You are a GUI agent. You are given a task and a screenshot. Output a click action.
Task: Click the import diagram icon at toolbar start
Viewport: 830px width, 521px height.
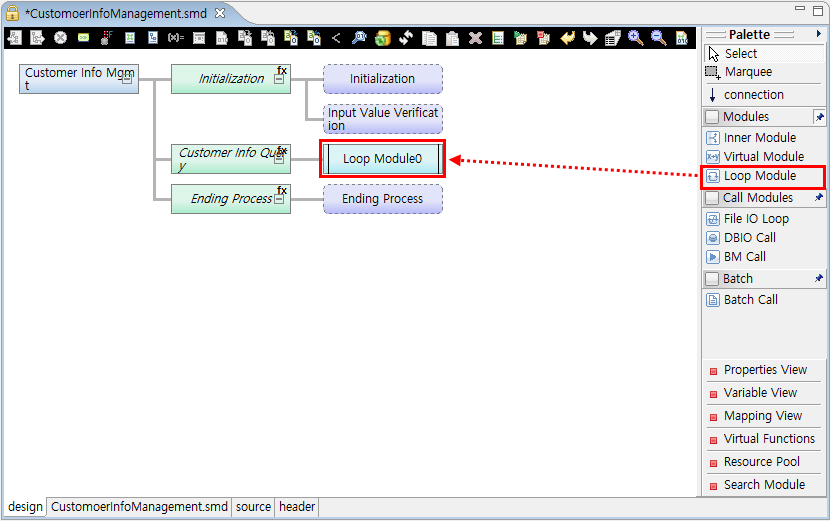(x=14, y=38)
